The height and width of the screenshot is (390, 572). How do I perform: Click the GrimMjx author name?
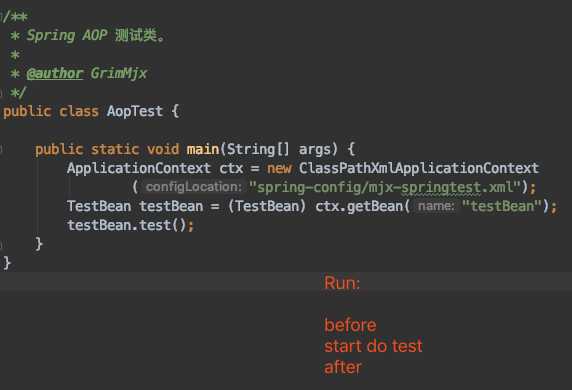pyautogui.click(x=119, y=74)
